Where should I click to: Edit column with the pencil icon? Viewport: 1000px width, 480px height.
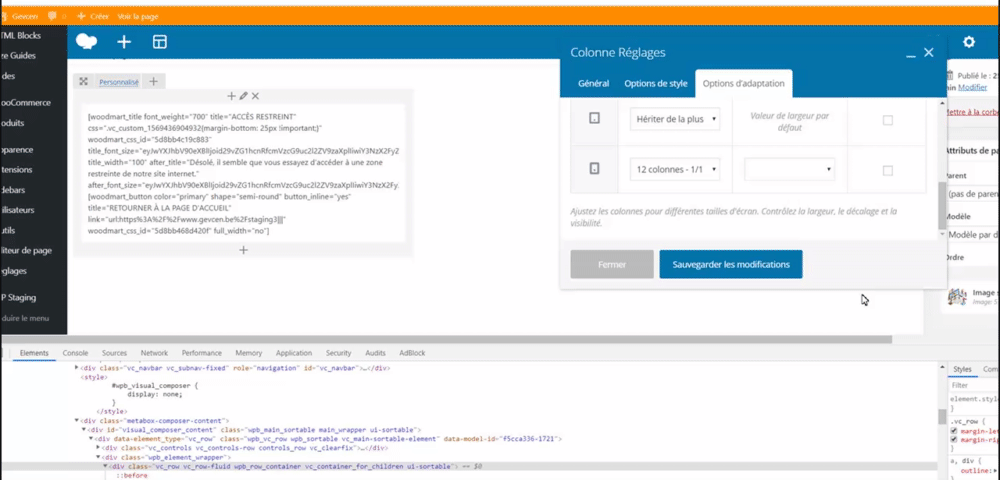point(243,96)
